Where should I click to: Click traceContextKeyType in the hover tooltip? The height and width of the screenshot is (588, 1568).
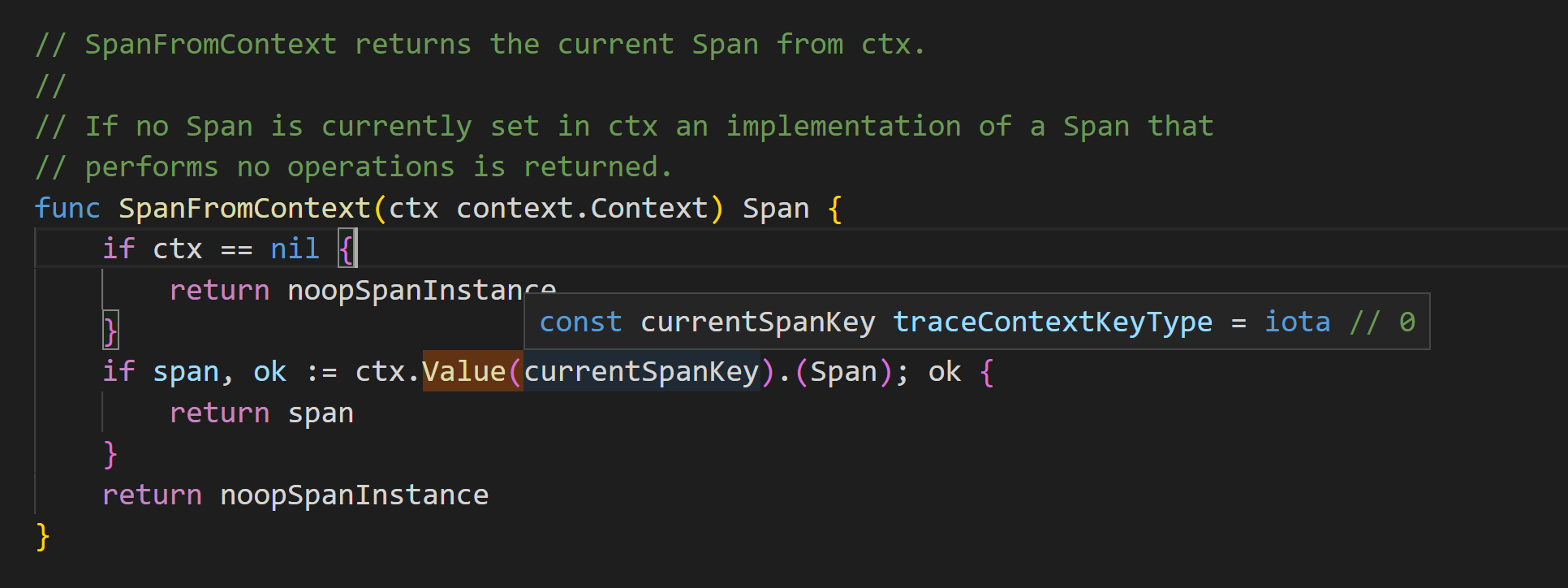tap(1053, 322)
